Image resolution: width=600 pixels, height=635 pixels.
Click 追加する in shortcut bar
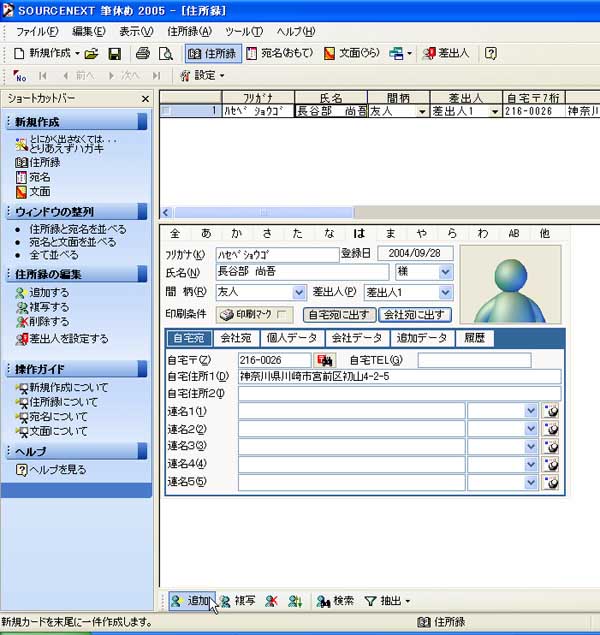tap(42, 292)
